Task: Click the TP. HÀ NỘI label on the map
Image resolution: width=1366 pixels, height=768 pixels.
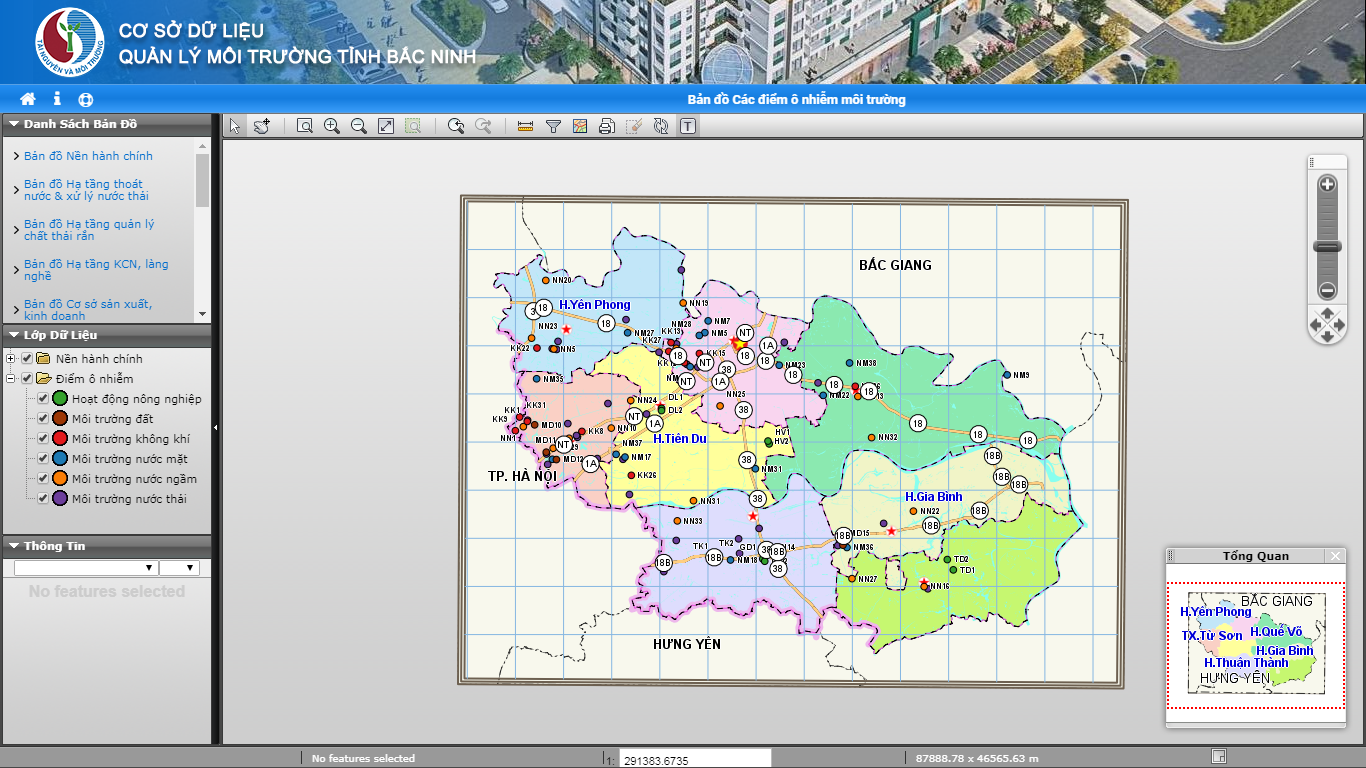Action: click(521, 475)
